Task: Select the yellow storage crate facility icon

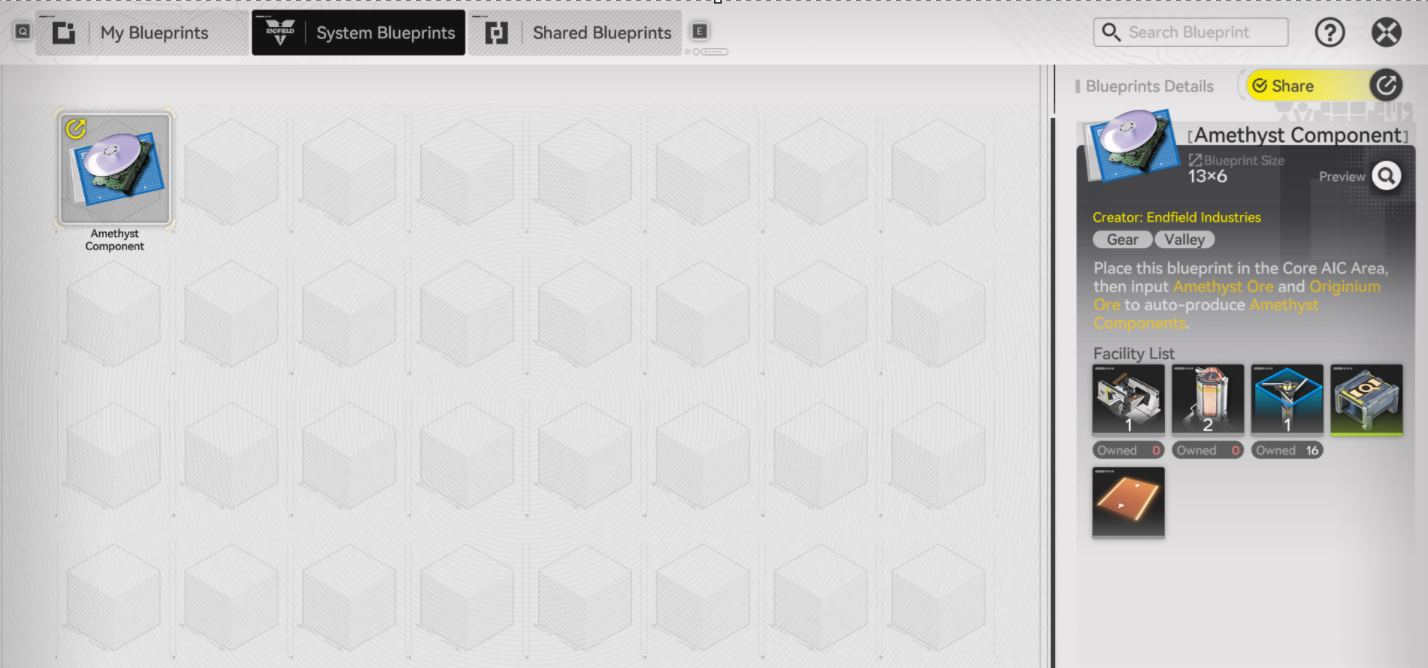Action: pos(1367,400)
